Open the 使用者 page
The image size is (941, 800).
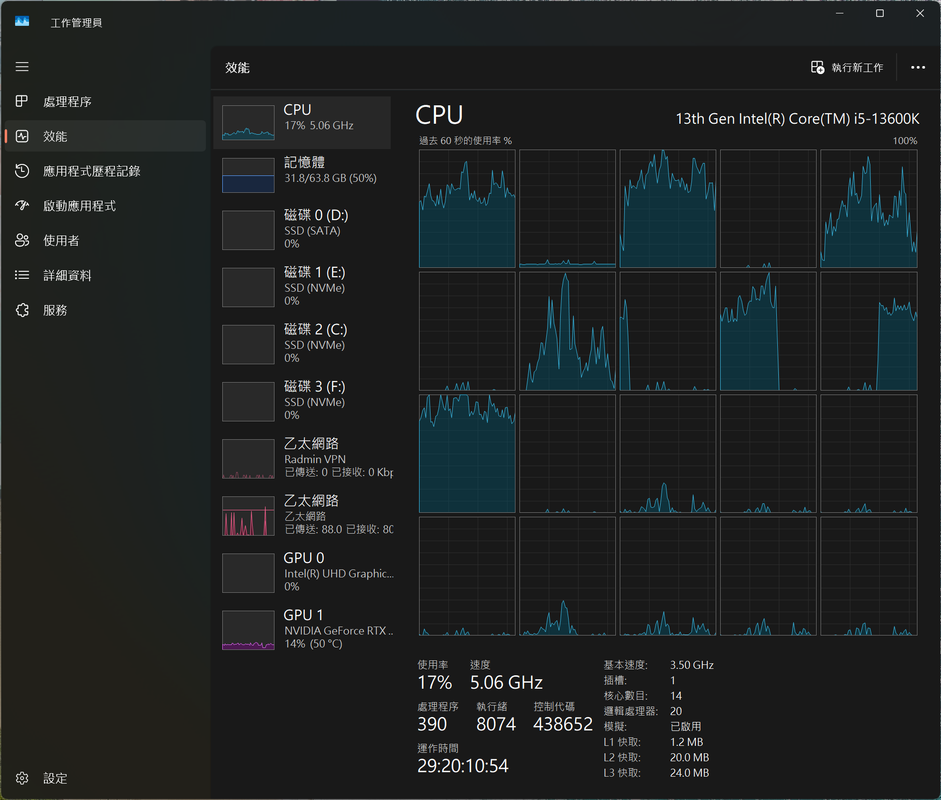tap(104, 241)
